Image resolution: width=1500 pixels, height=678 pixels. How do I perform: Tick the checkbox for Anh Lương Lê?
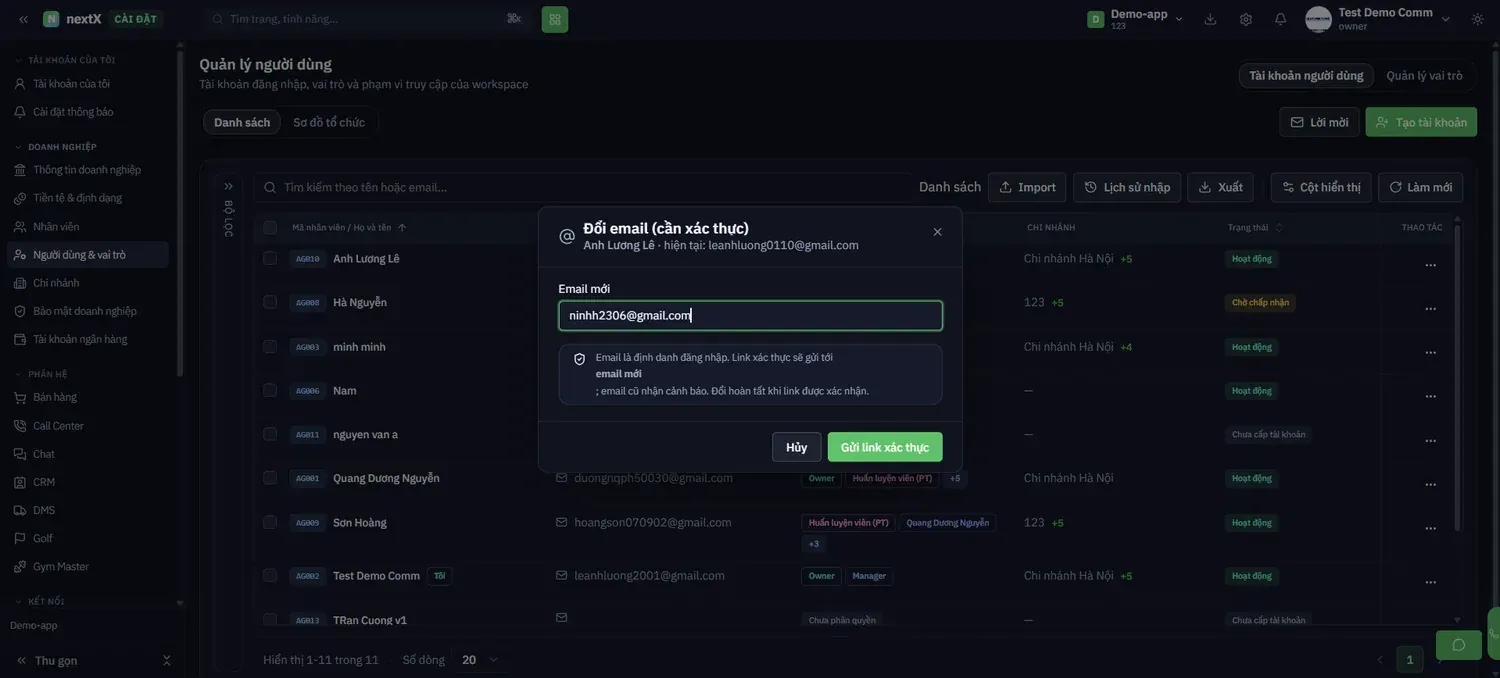click(x=270, y=258)
